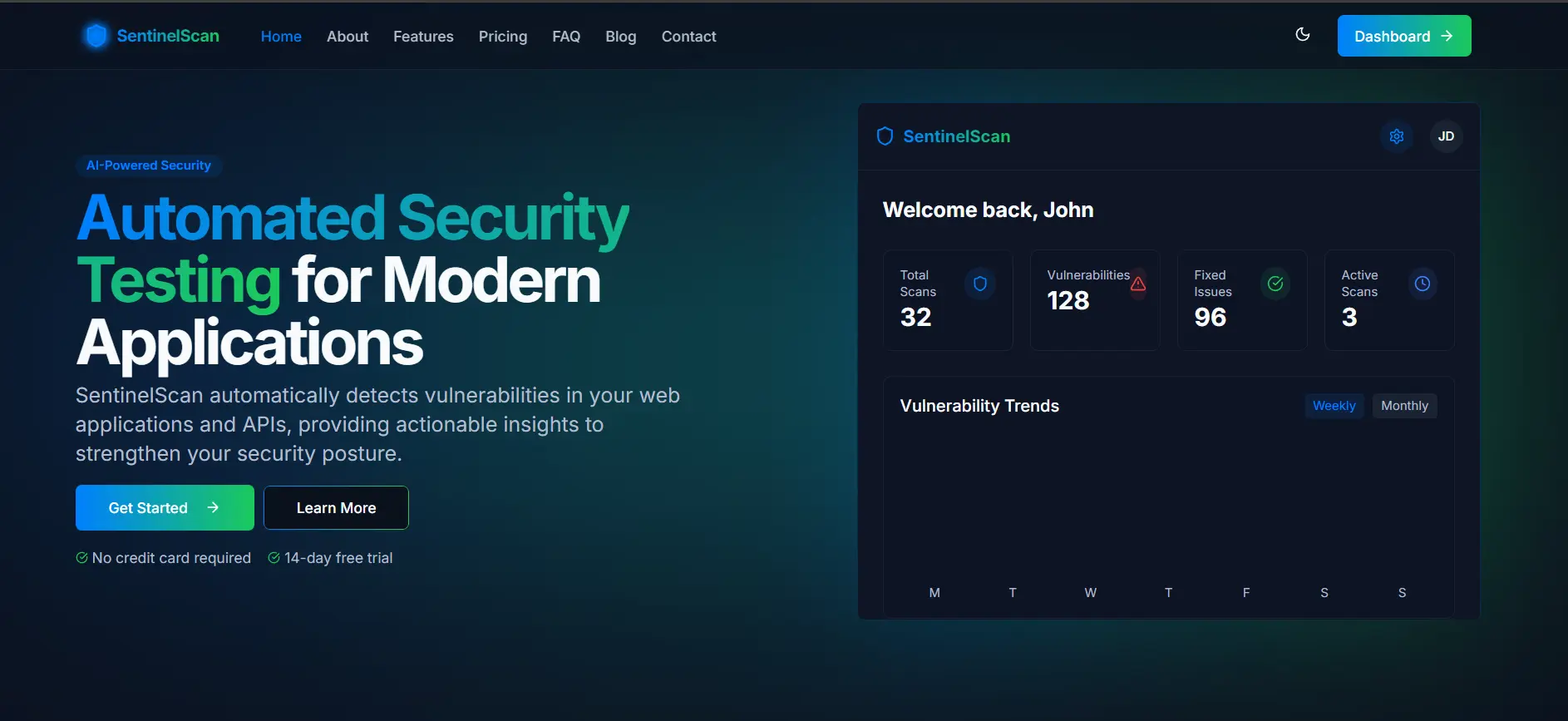
Task: Switch Vulnerability Trends to Monthly view
Action: pyautogui.click(x=1404, y=406)
